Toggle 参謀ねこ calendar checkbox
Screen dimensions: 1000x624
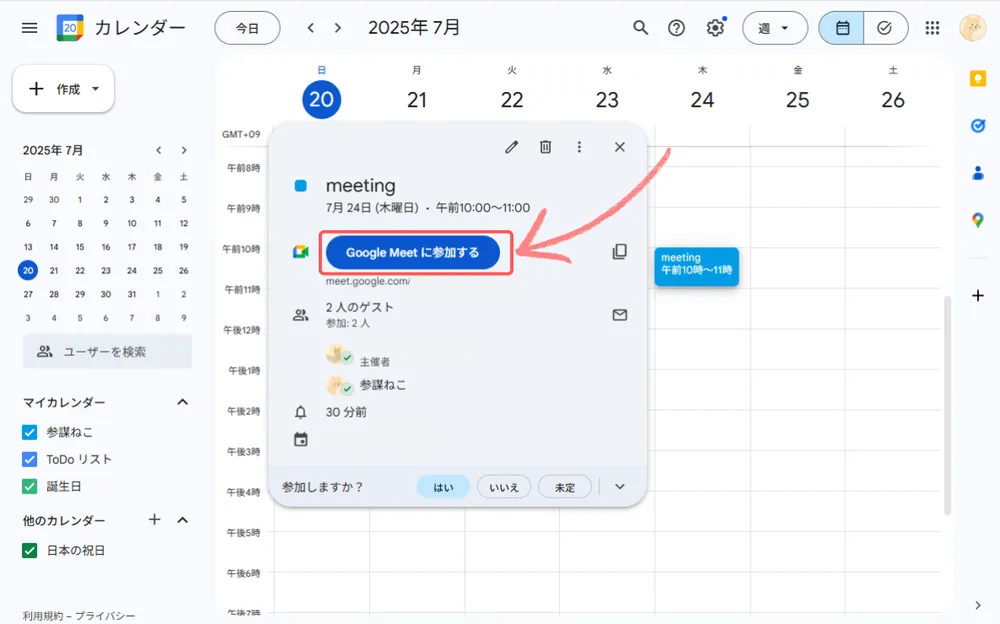29,433
